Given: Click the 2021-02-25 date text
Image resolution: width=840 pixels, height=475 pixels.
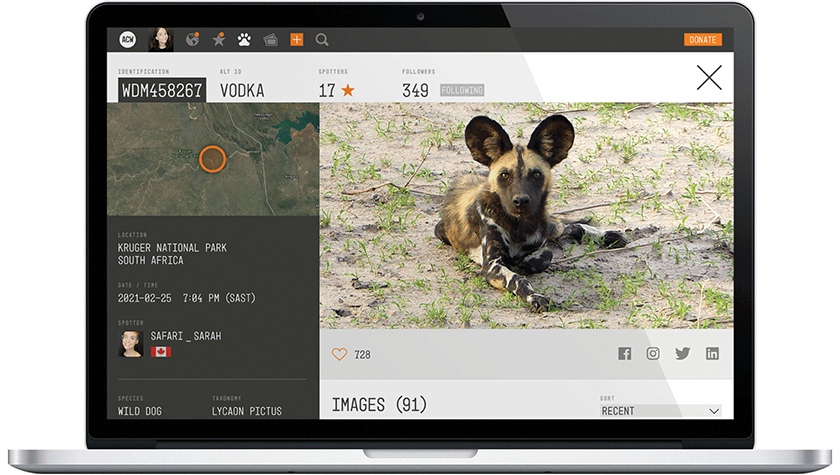Looking at the screenshot, I should pos(145,298).
